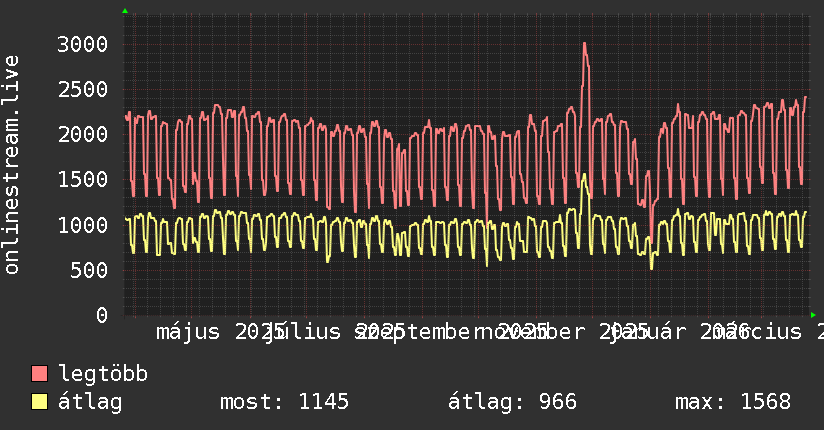Screen dimensions: 824x430
Task: Click the max: 1568 statistic
Action: click(x=733, y=402)
